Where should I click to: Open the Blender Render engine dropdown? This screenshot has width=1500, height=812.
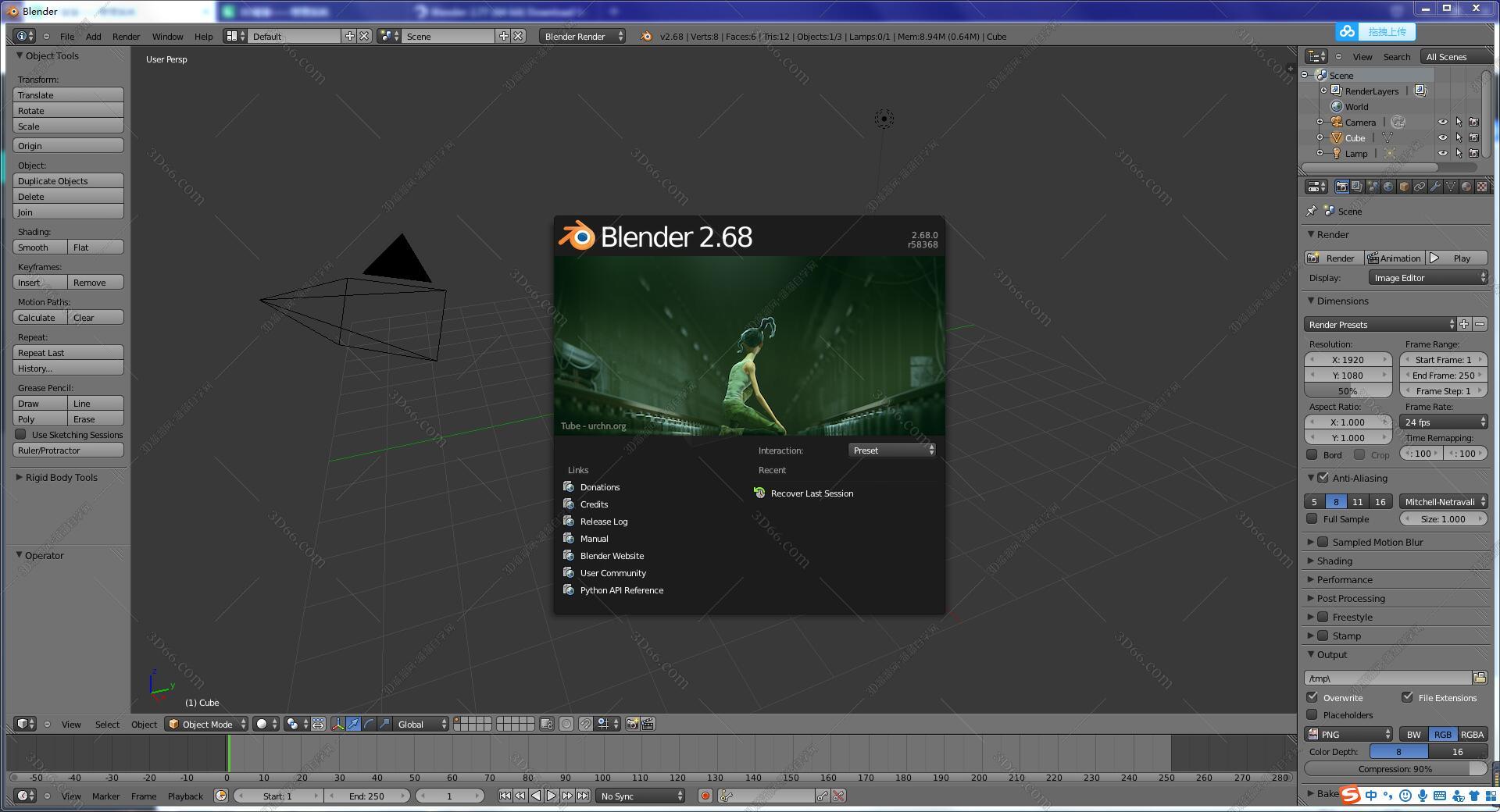(x=583, y=37)
